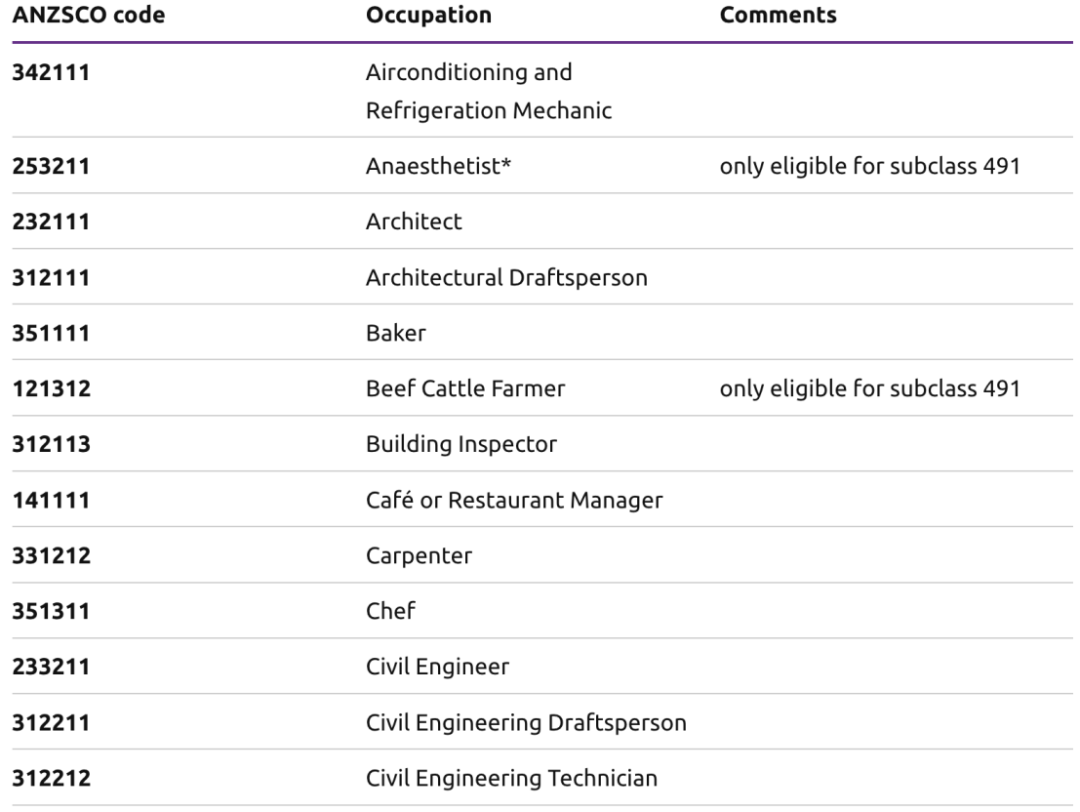The width and height of the screenshot is (1080, 812).
Task: Click the Civil Engineering Technician occupation
Action: (512, 777)
